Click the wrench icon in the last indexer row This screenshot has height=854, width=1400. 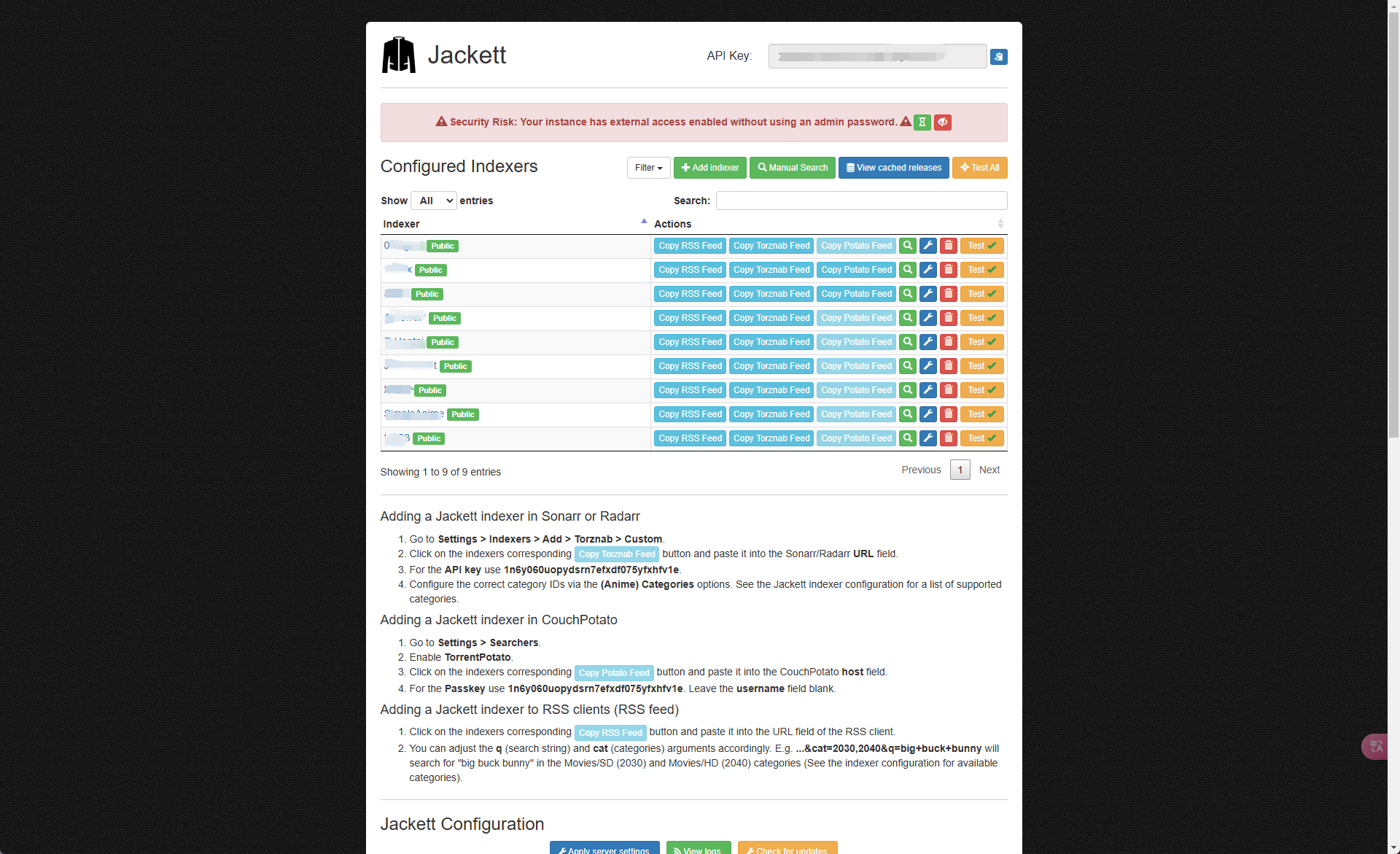pos(927,438)
